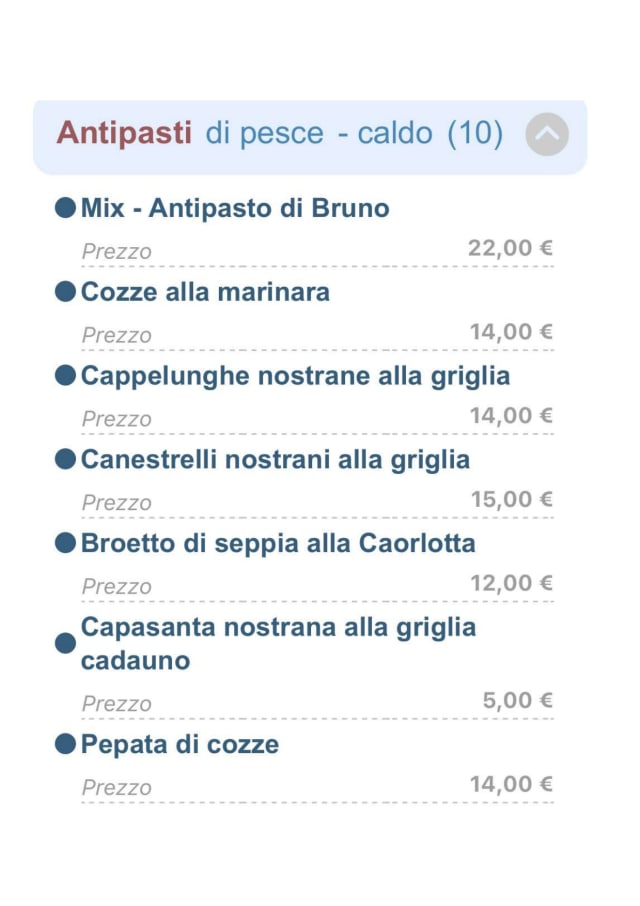Click bullet beside Pepata di cozze
Viewport: 640px width, 906px height.
pos(66,745)
